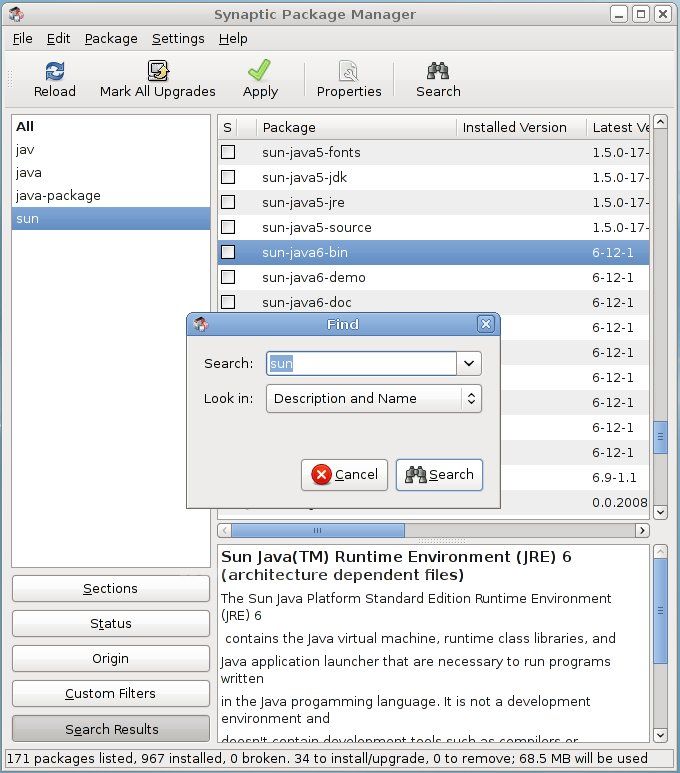The width and height of the screenshot is (680, 773).
Task: Click inside the Search text field
Action: 360,364
